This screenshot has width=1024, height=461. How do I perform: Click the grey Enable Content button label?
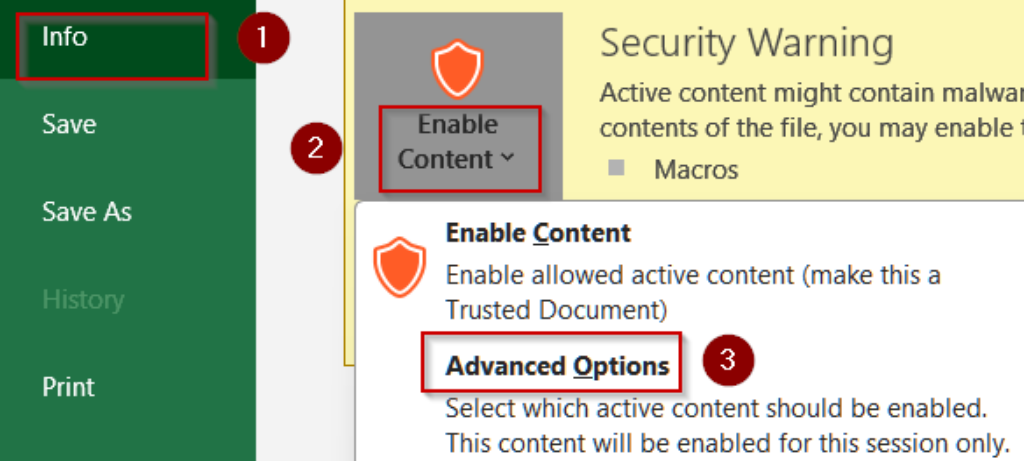pos(457,142)
